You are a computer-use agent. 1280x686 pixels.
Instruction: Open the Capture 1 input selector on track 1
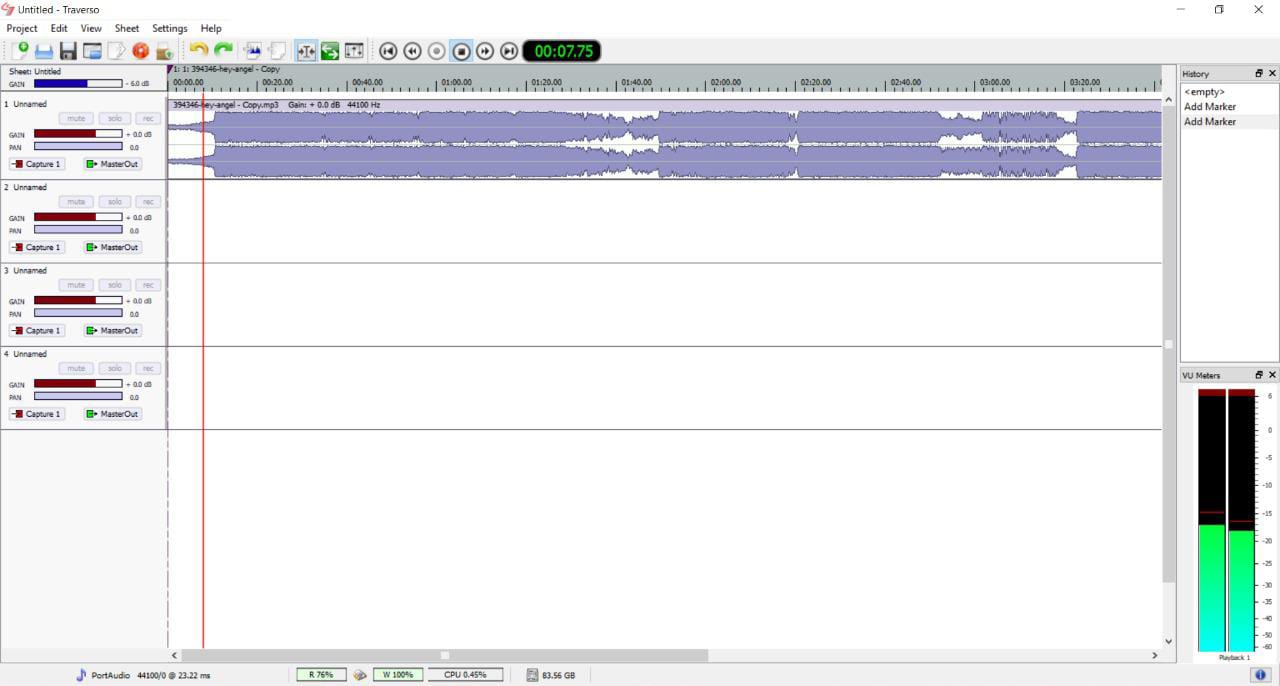[37, 164]
